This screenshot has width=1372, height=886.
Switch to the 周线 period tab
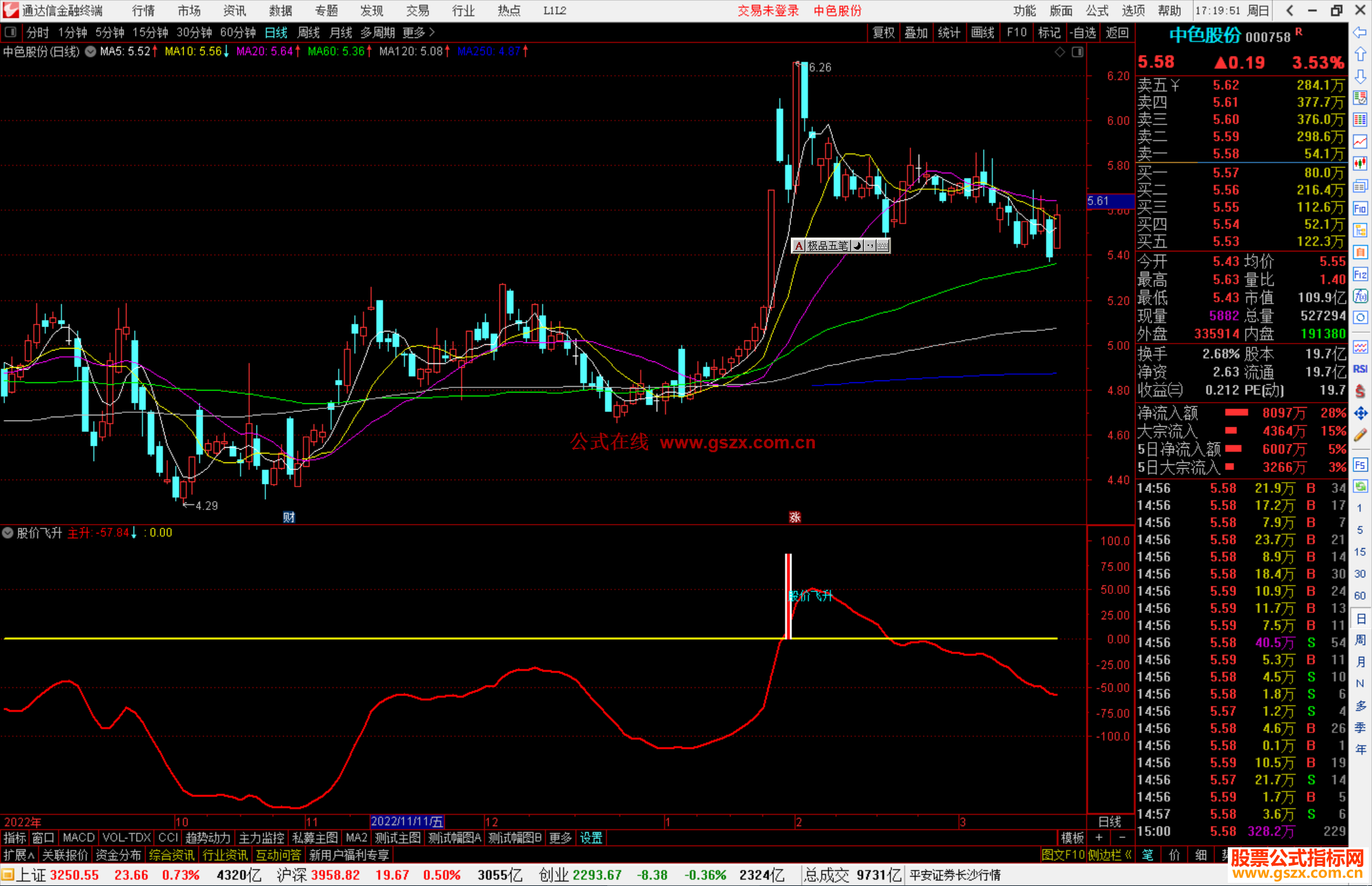coord(309,32)
